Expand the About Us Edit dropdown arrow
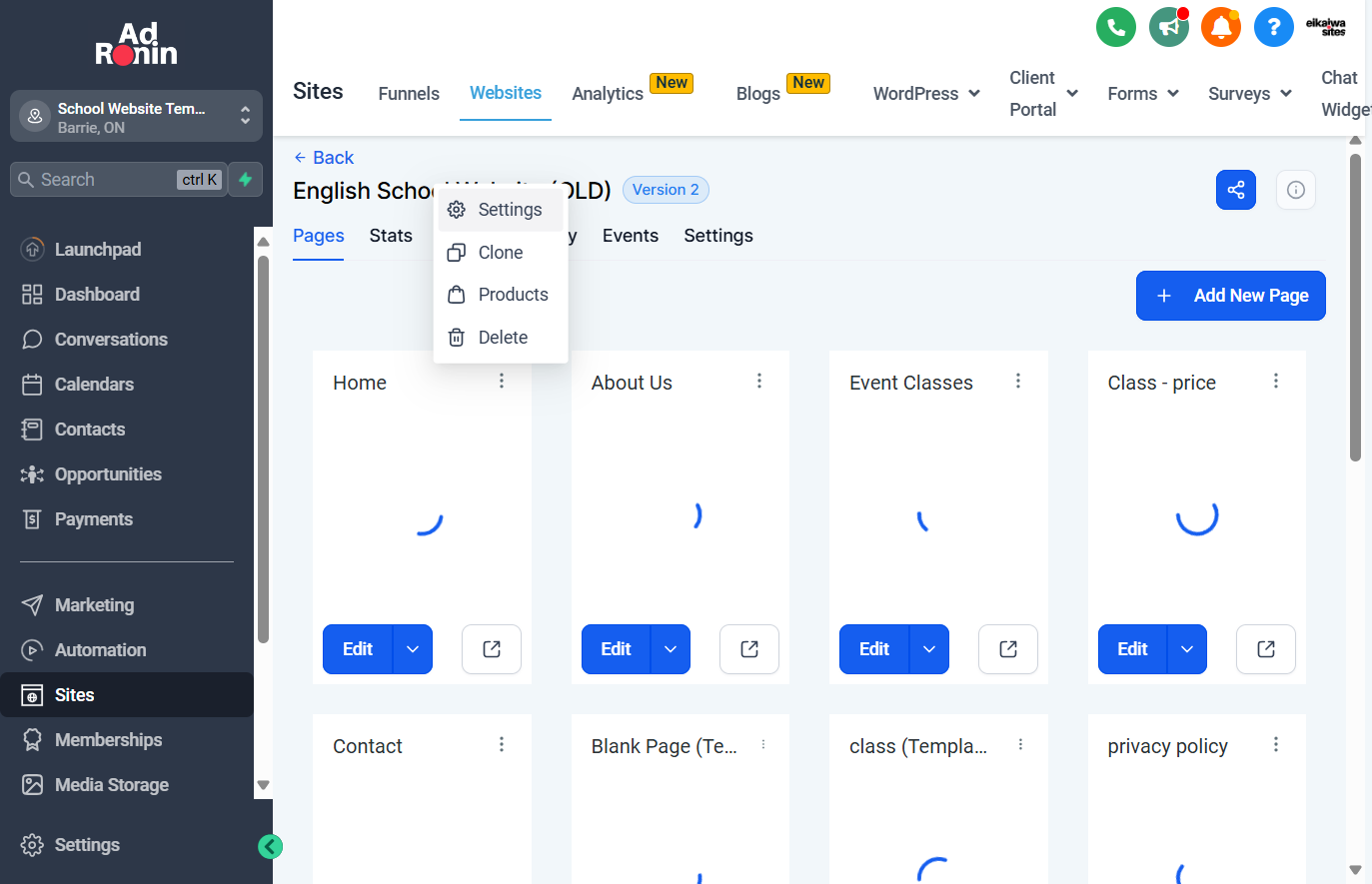This screenshot has height=884, width=1372. click(x=671, y=649)
